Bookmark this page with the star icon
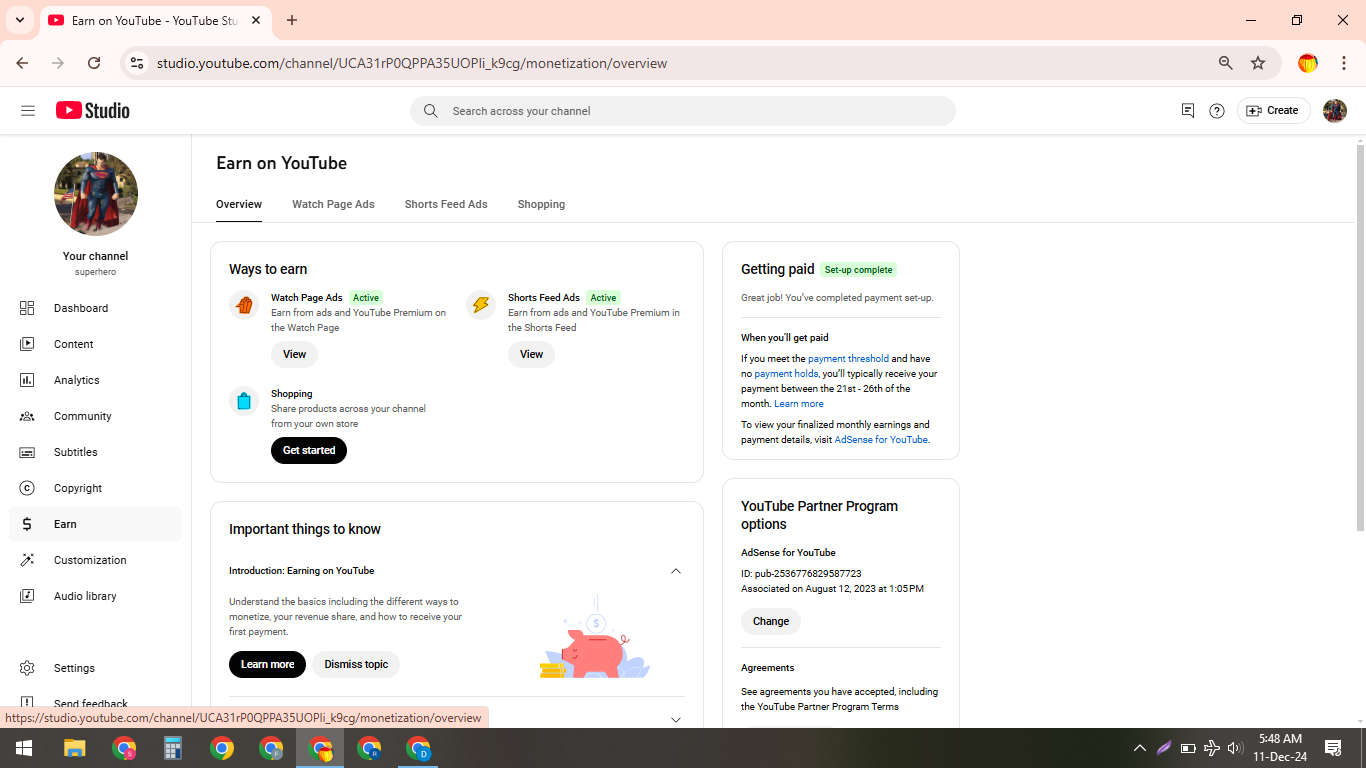 click(x=1258, y=63)
